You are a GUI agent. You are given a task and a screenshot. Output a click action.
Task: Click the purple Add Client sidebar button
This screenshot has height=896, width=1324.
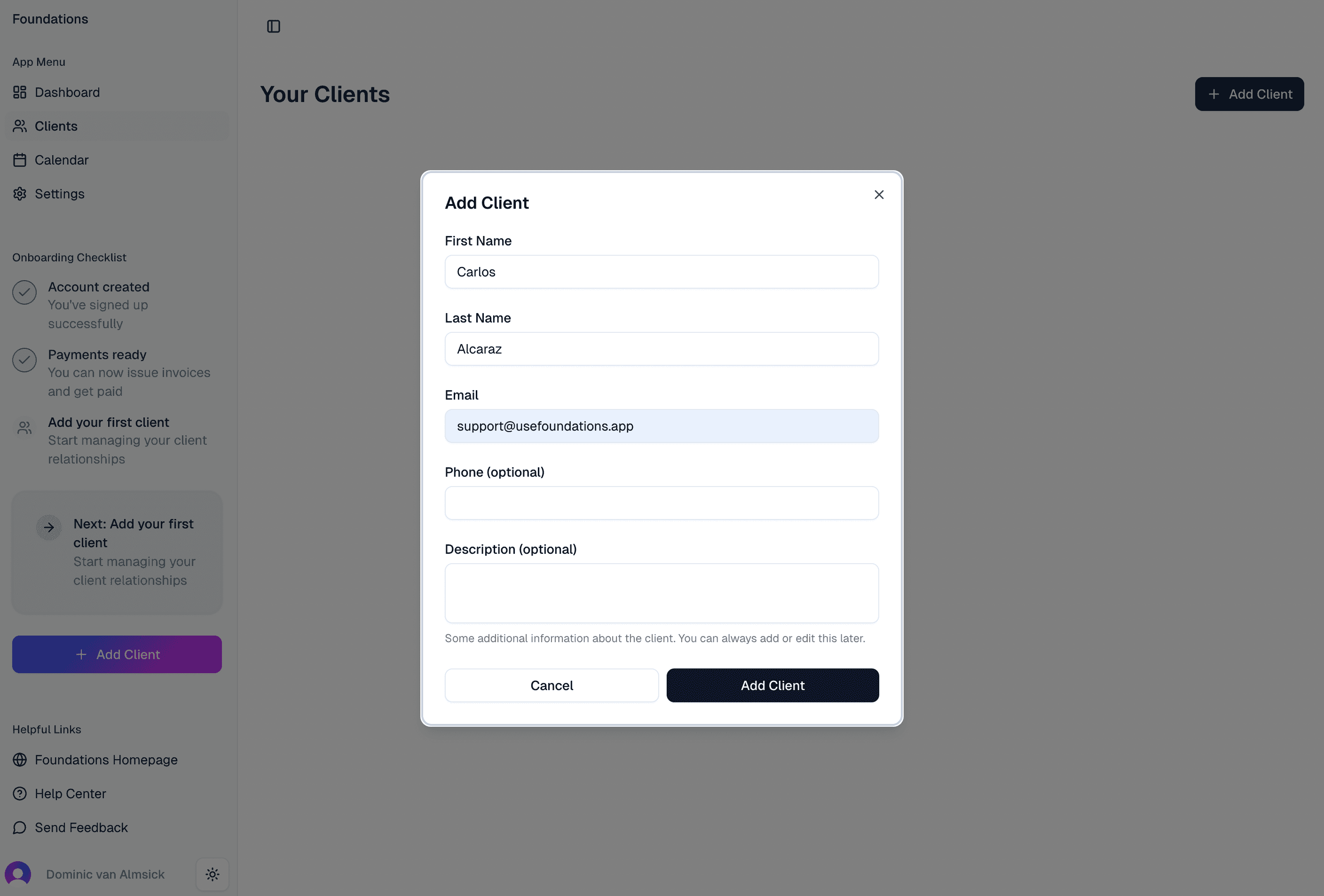coord(117,654)
